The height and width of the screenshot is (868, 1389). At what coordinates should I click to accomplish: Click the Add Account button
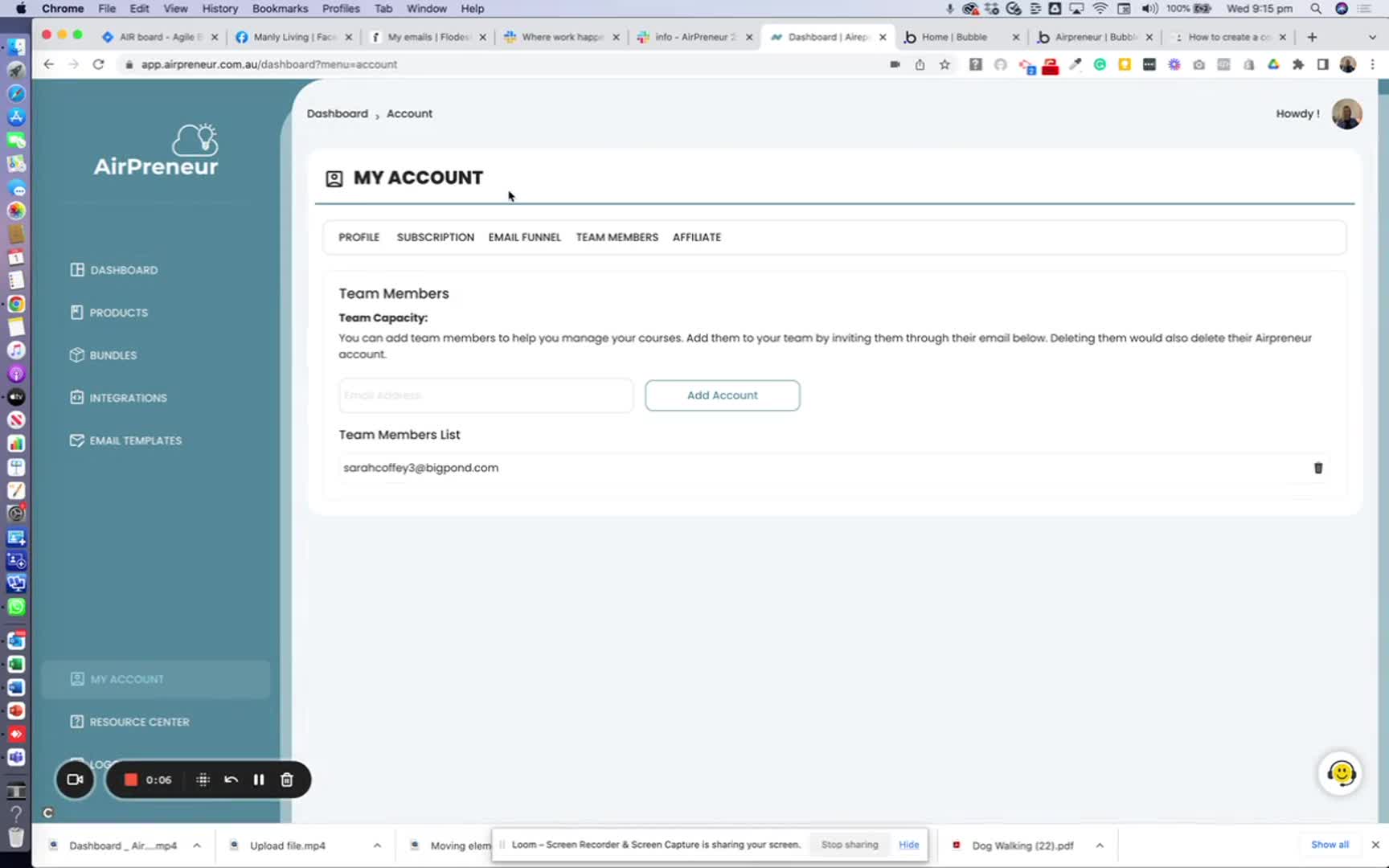point(722,395)
